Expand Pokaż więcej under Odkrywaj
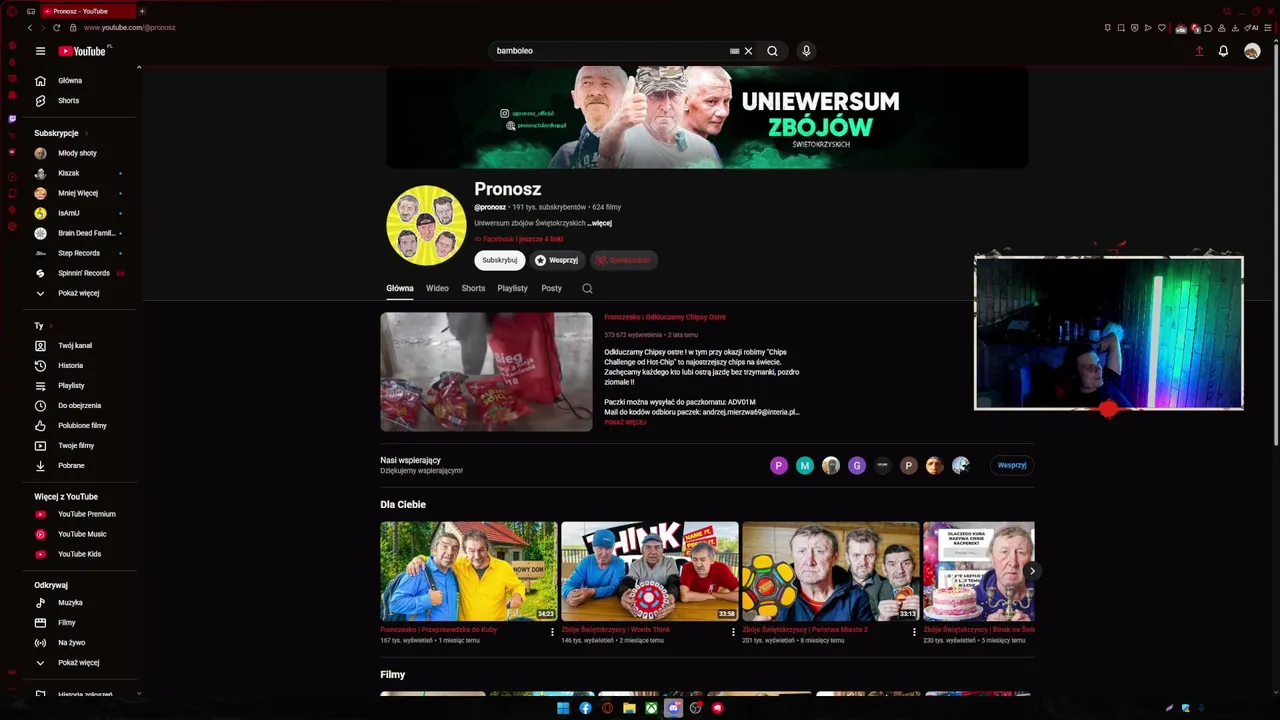This screenshot has width=1280, height=720. [x=80, y=663]
